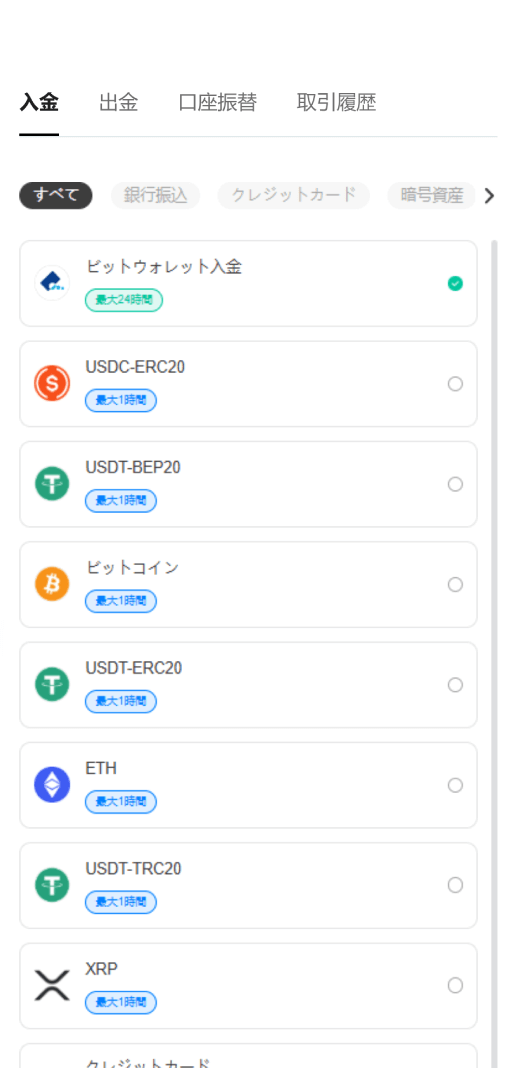Click the blue Ethereum icon
This screenshot has width=512, height=1068.
tap(52, 785)
